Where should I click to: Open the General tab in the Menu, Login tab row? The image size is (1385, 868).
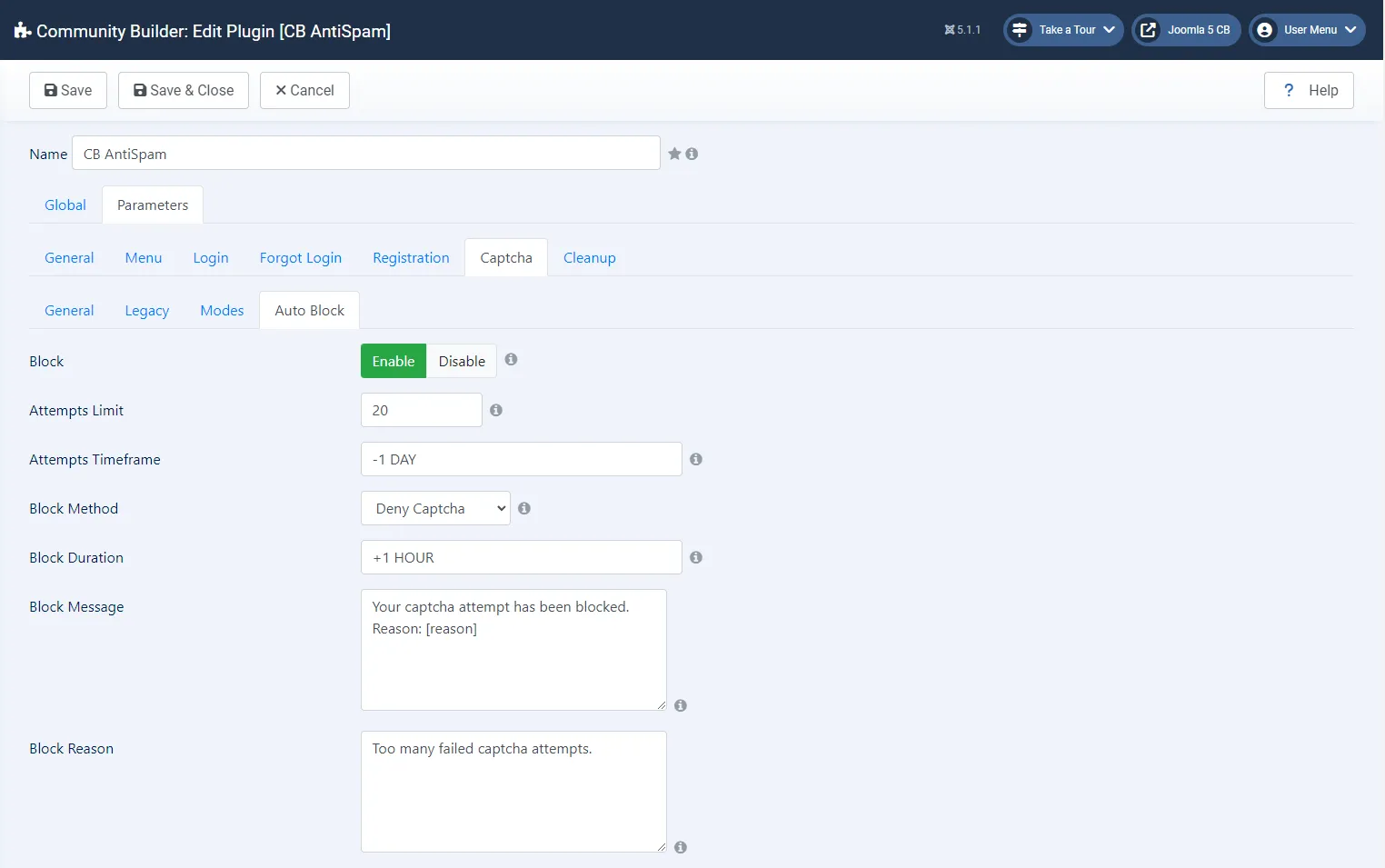pos(69,258)
